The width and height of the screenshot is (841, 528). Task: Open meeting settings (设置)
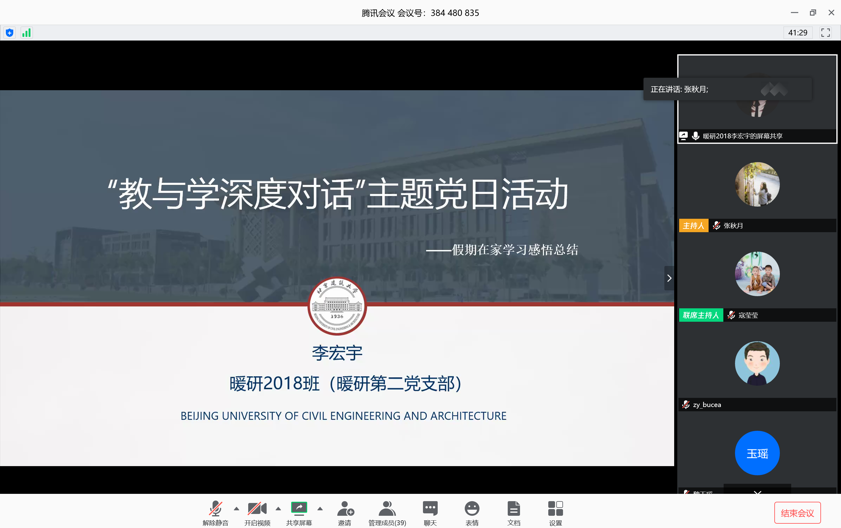tap(555, 512)
